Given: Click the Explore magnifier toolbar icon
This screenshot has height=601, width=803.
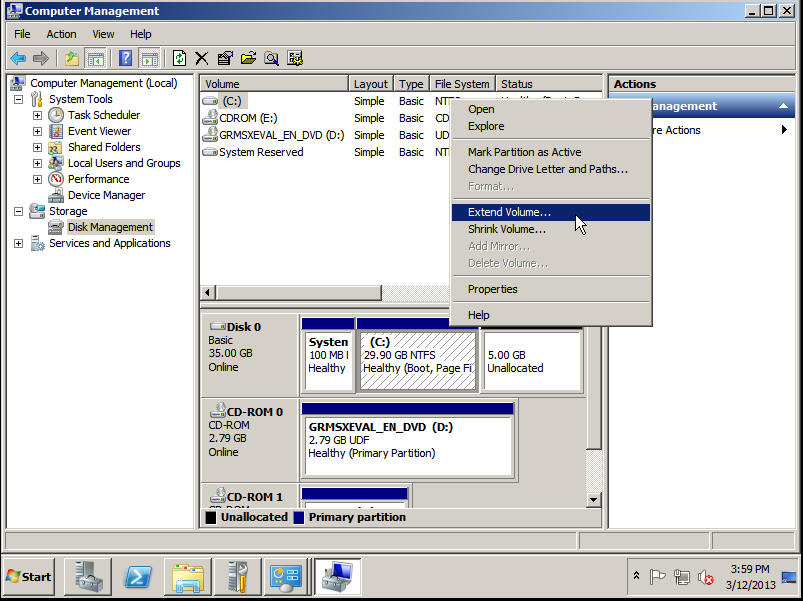Looking at the screenshot, I should pos(271,58).
